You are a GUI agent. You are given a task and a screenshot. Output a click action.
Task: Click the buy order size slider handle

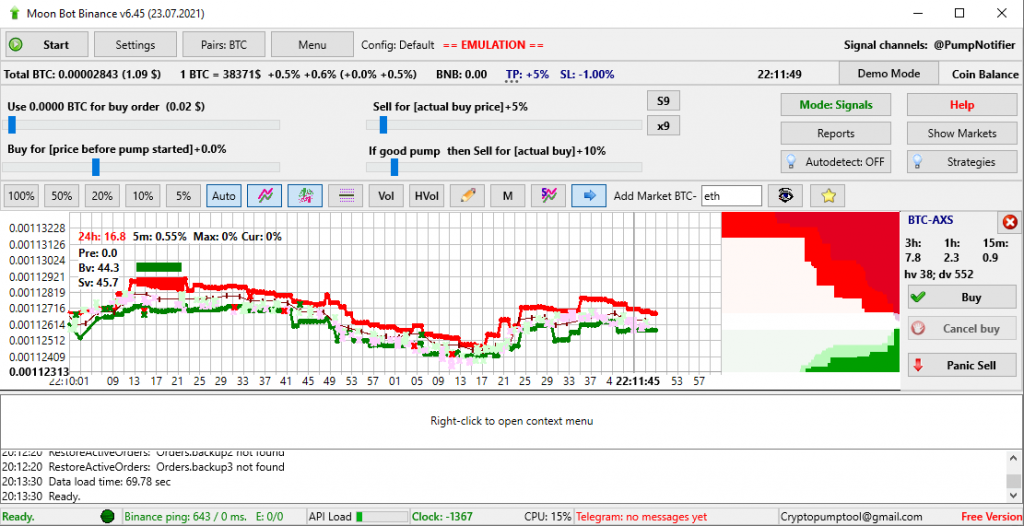[x=12, y=124]
